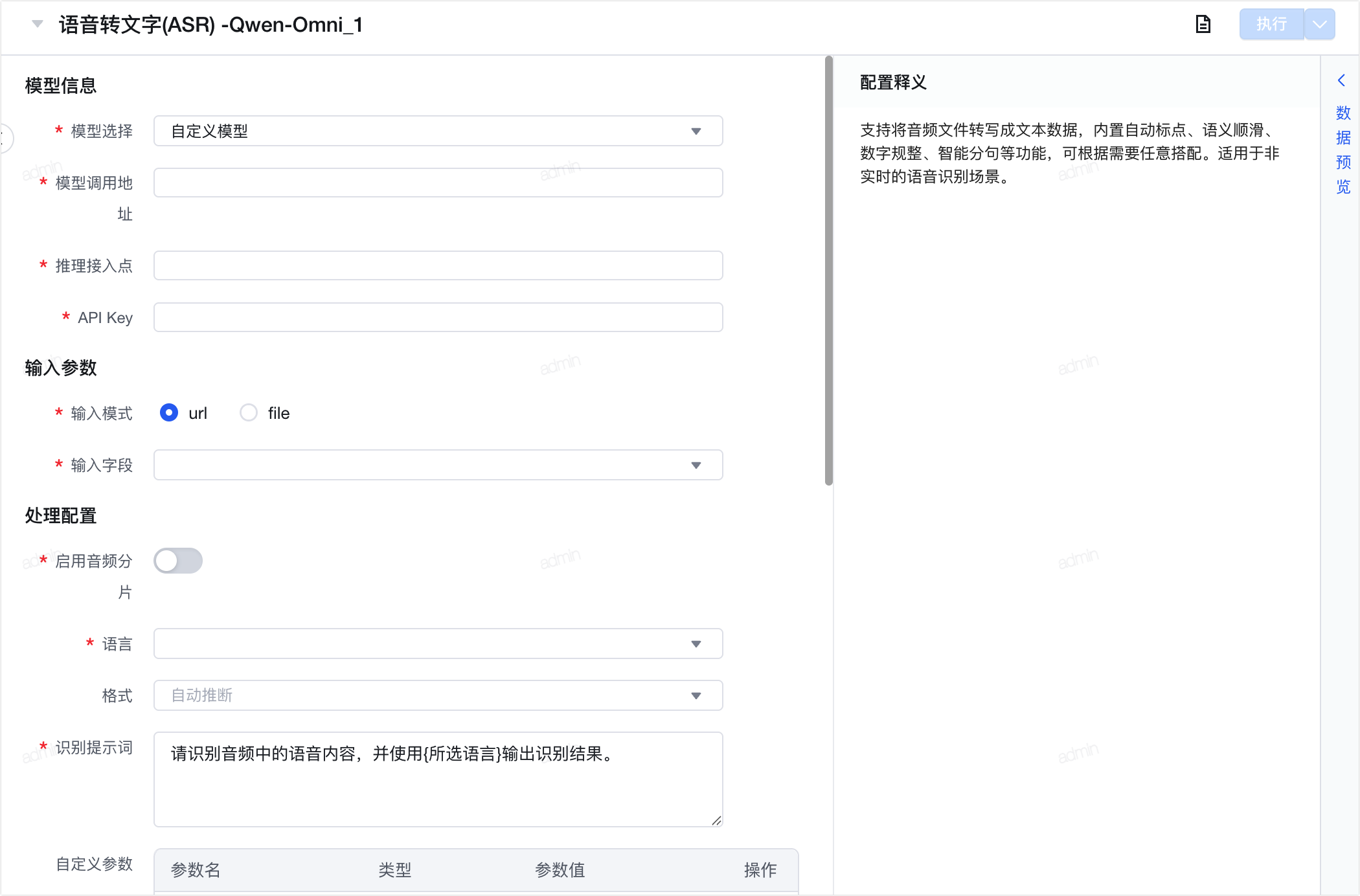Open the dropdown arrow next to 执行

point(1320,25)
